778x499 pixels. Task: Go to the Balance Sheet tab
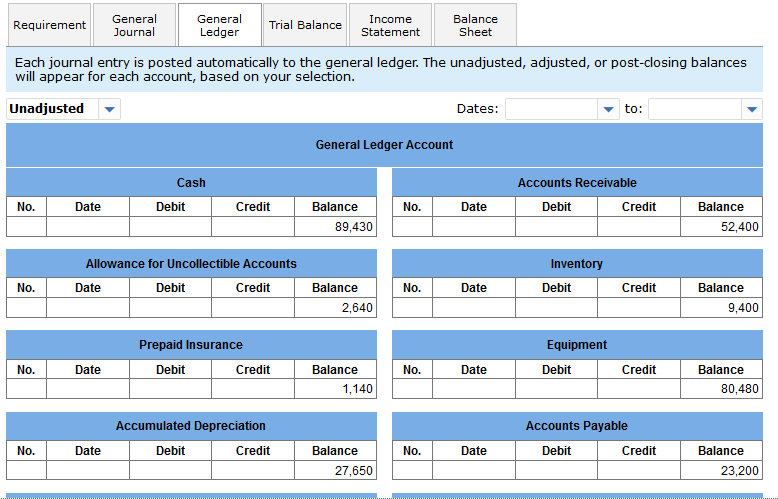point(475,25)
